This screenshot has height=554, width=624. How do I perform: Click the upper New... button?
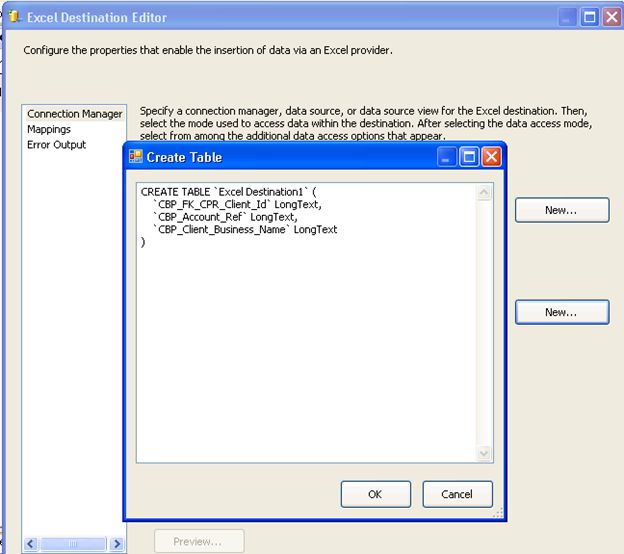pos(562,210)
